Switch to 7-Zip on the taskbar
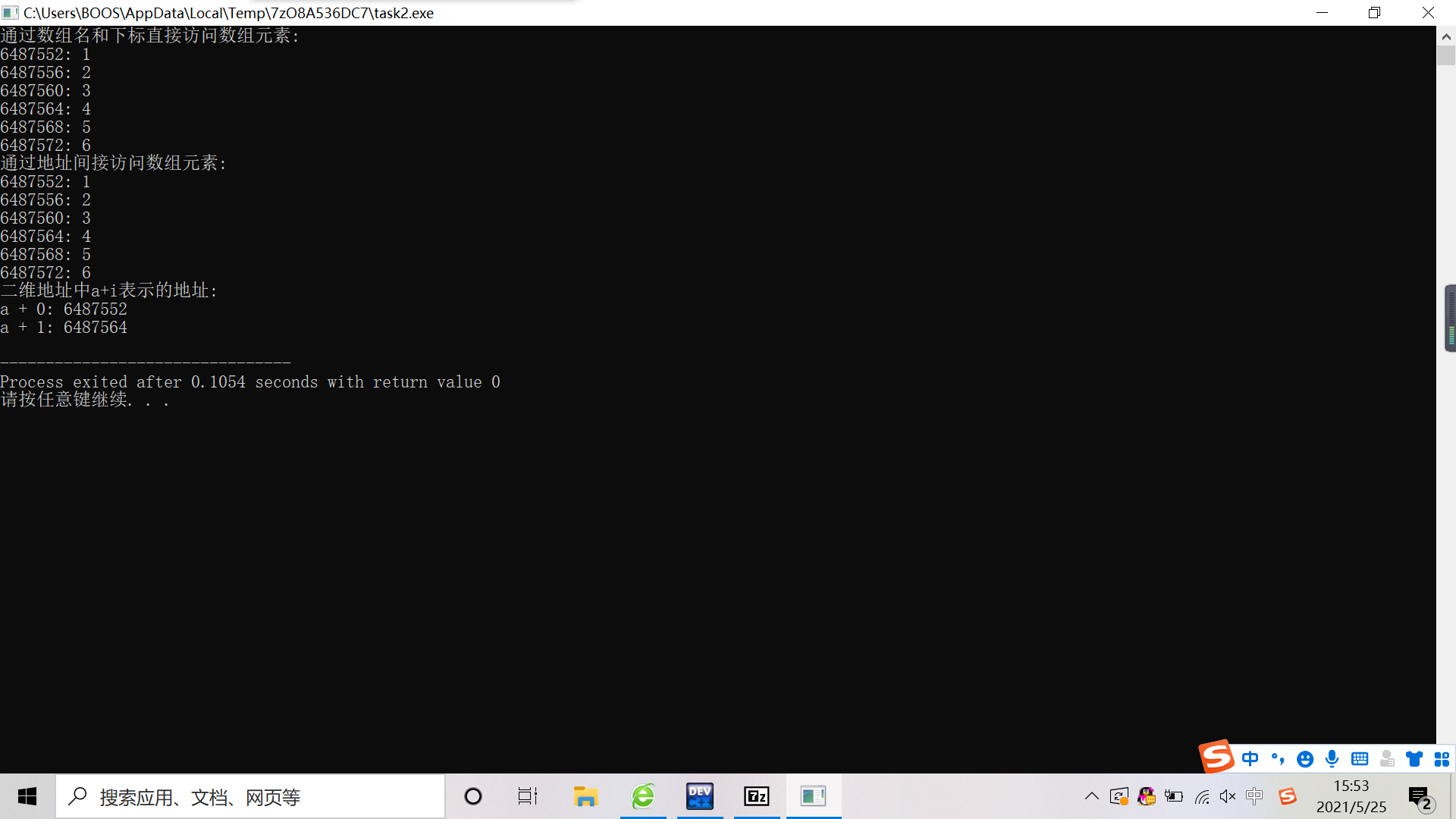This screenshot has width=1456, height=819. [756, 796]
